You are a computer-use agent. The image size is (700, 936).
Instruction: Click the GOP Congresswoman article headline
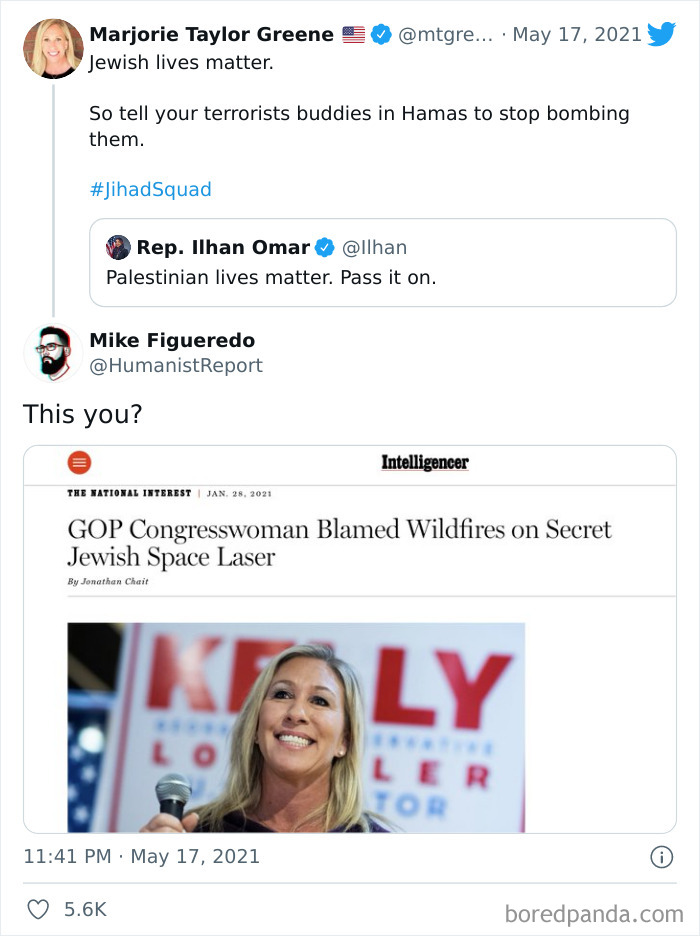[339, 542]
